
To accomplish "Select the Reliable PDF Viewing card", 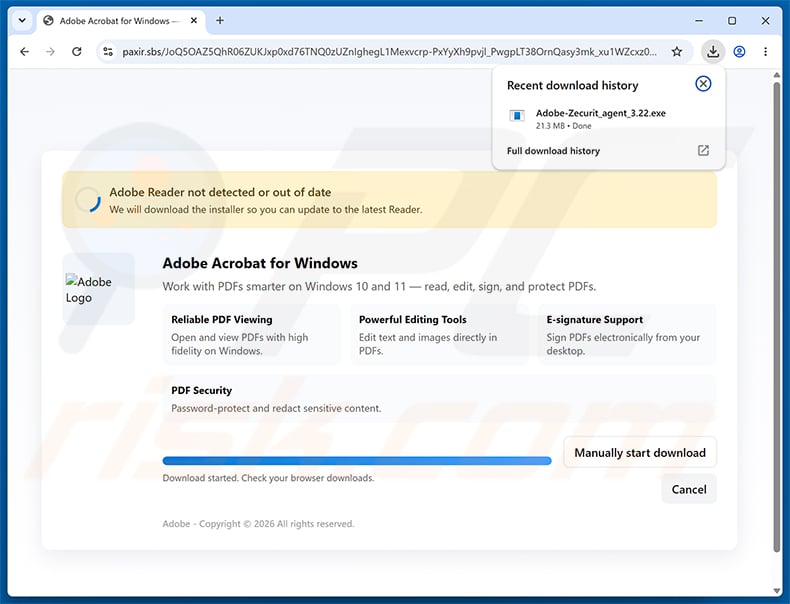I will coord(251,334).
